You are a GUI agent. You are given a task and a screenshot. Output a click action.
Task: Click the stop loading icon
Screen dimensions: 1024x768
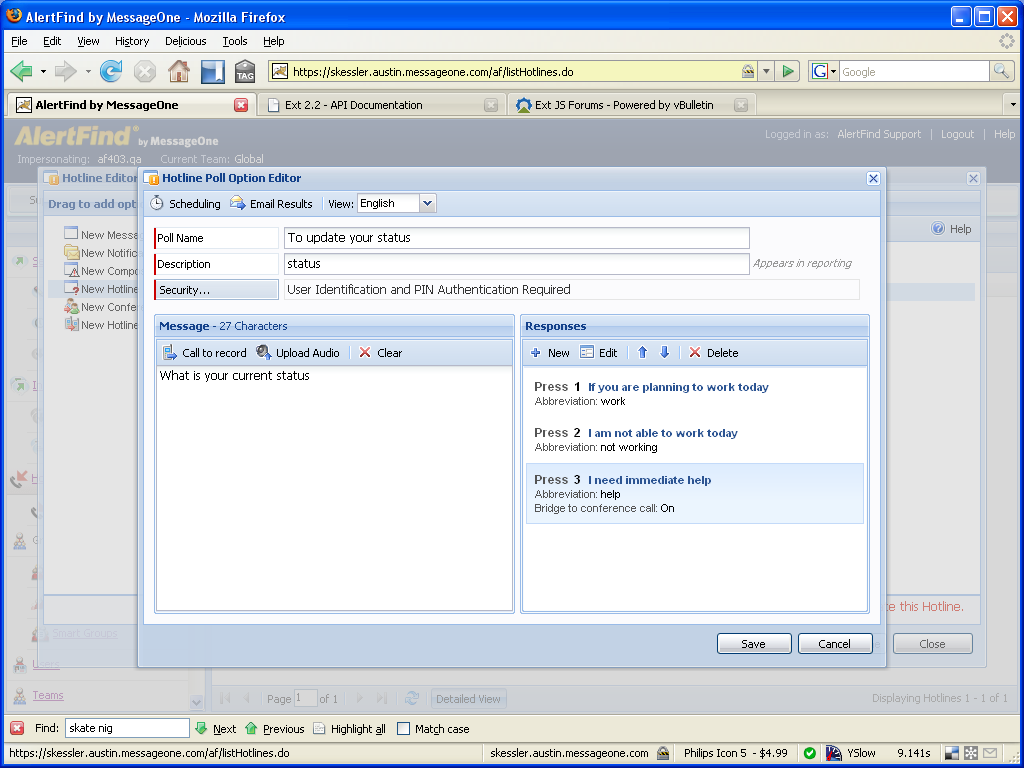(145, 71)
